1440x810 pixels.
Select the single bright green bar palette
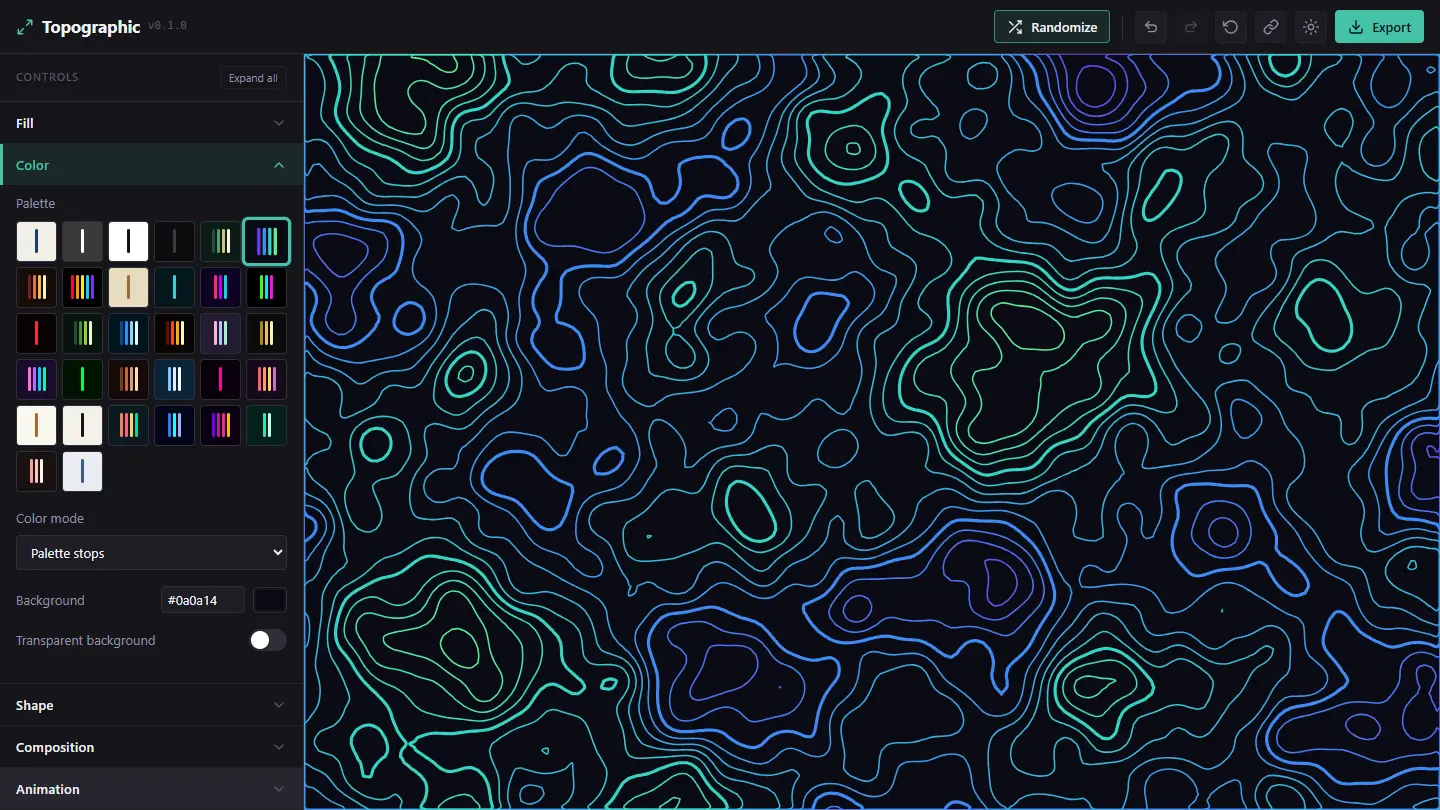83,380
